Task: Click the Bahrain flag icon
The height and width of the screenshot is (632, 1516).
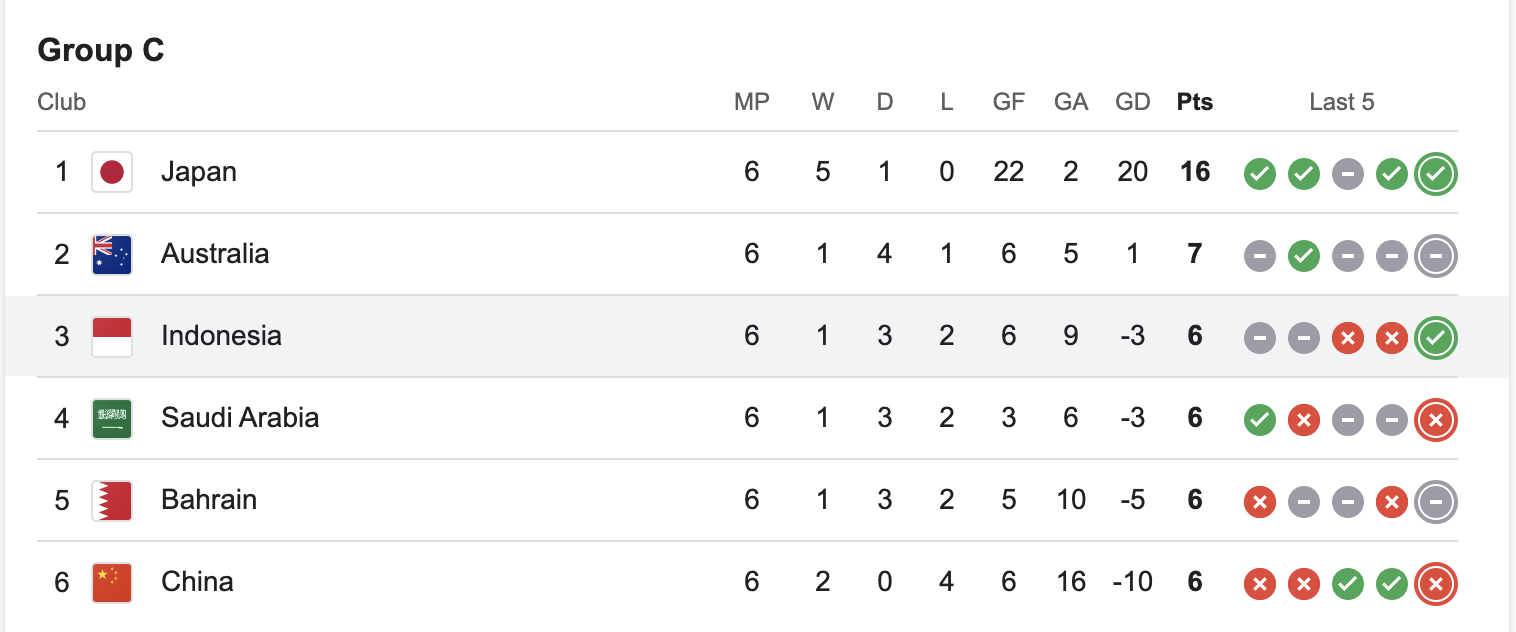Action: [112, 500]
